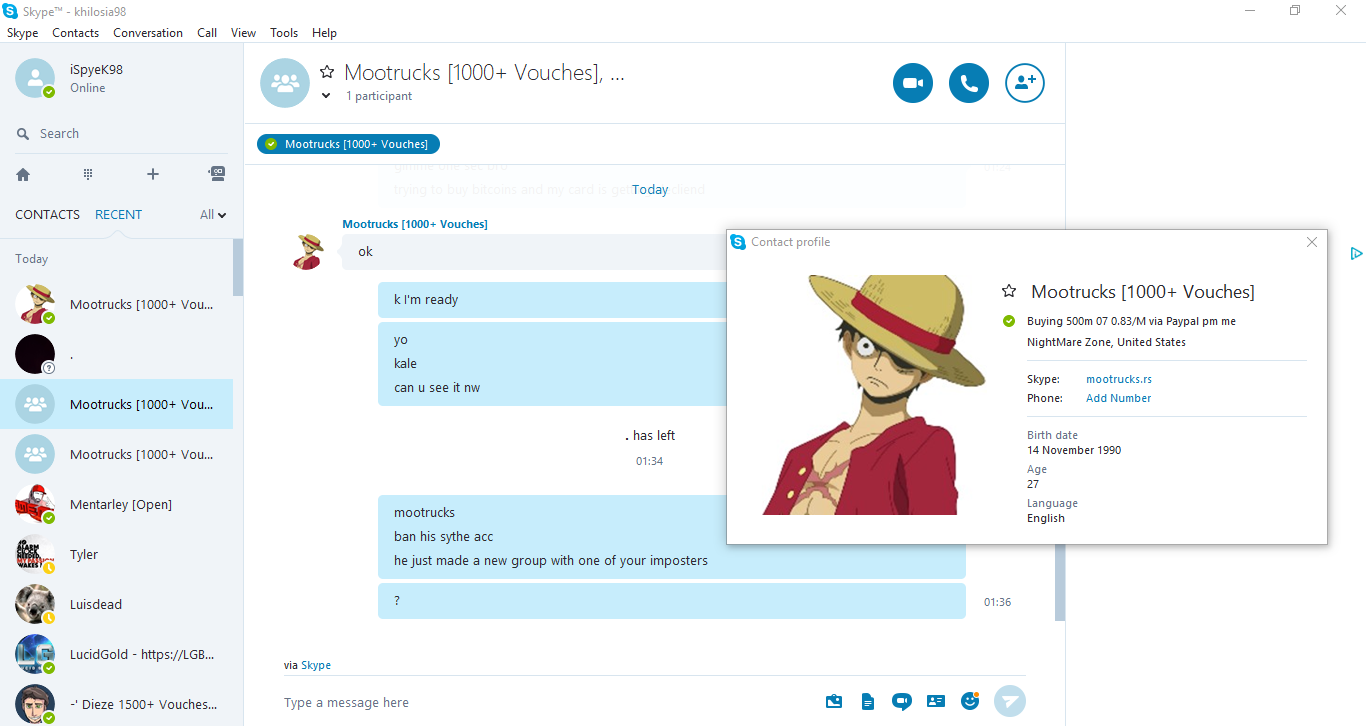Open the View menu
Image resolution: width=1366 pixels, height=726 pixels.
[x=244, y=33]
